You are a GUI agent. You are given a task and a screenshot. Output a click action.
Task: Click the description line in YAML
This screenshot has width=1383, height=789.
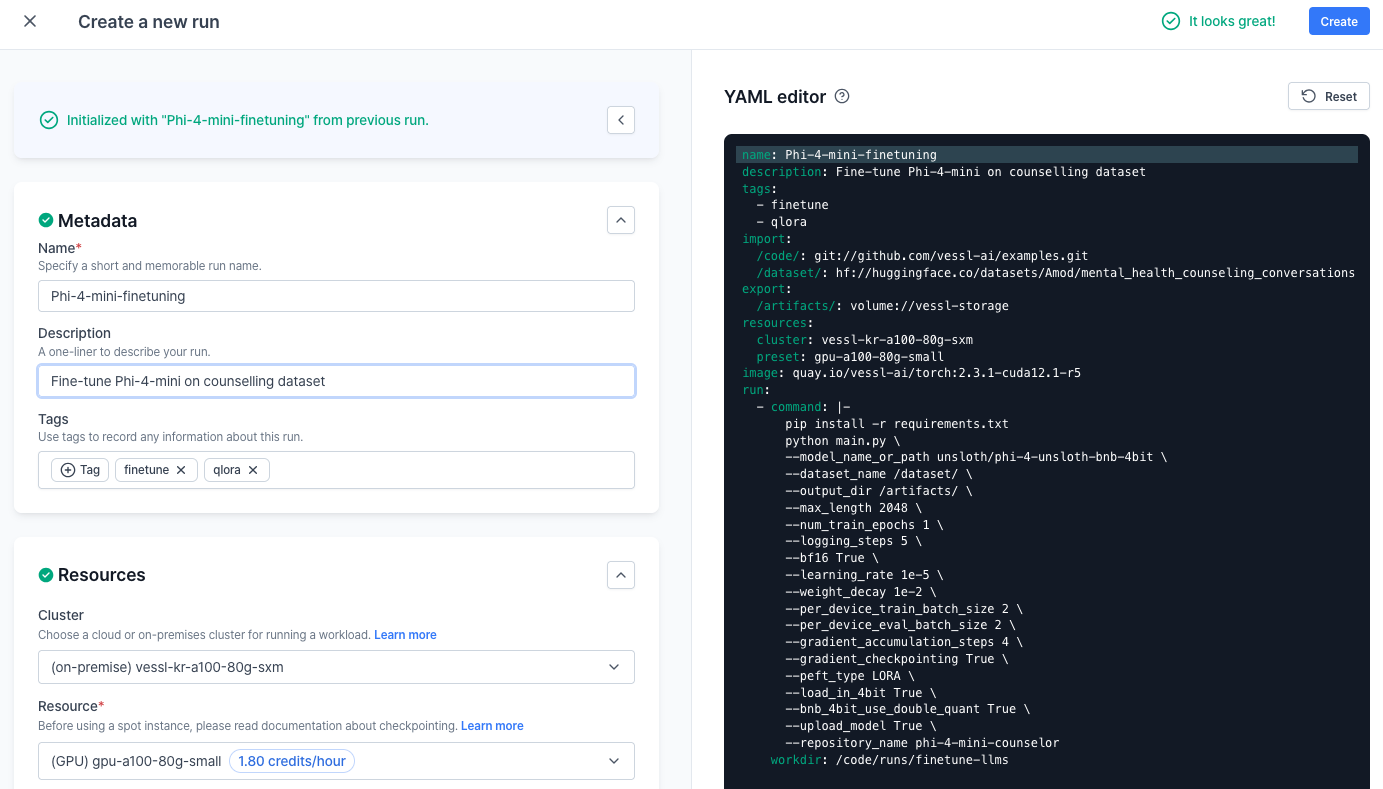(943, 172)
